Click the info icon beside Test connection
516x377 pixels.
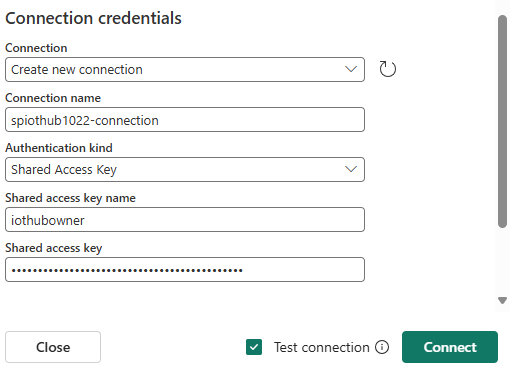(x=382, y=347)
